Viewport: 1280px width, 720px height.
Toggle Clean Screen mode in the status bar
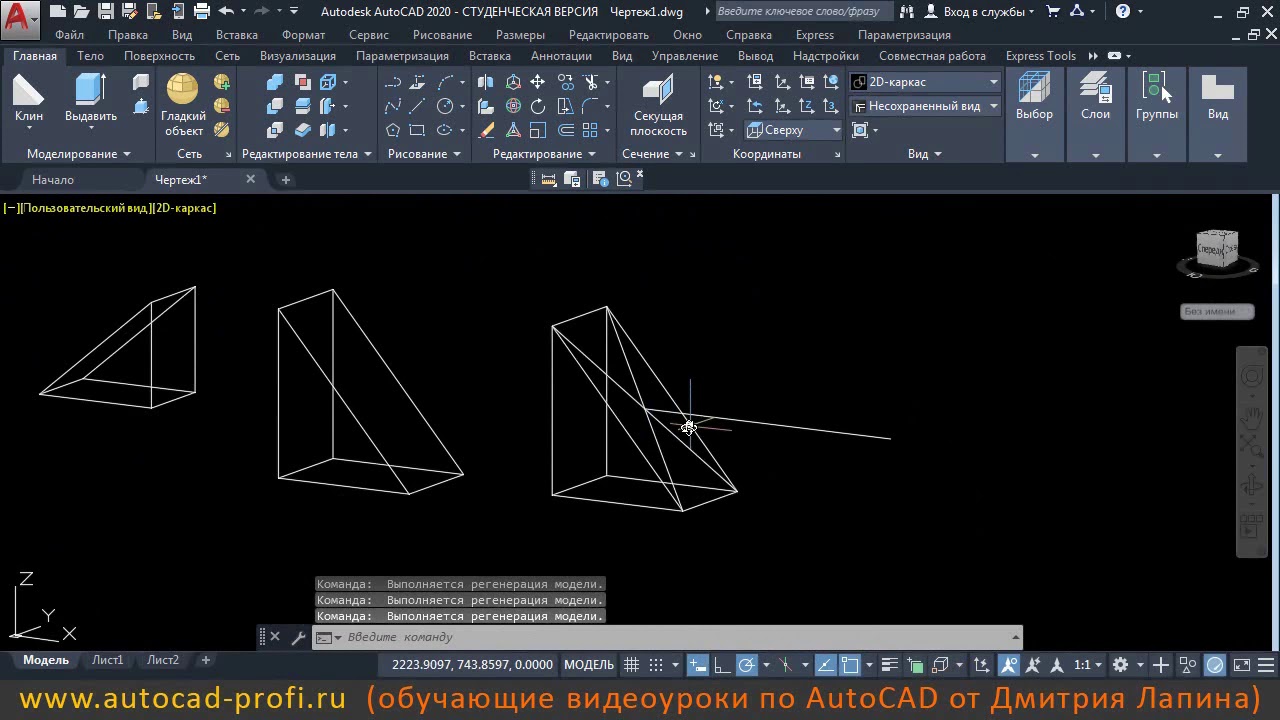click(1241, 664)
